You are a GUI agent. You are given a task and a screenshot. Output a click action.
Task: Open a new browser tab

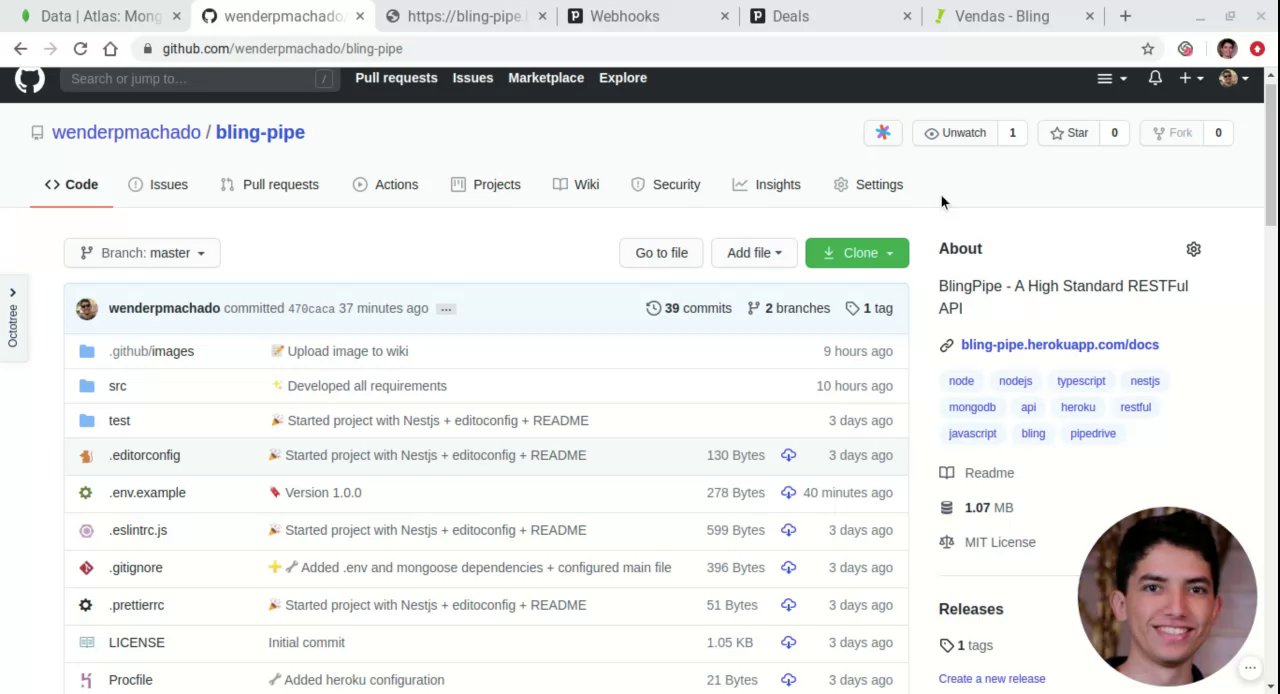pyautogui.click(x=1125, y=16)
